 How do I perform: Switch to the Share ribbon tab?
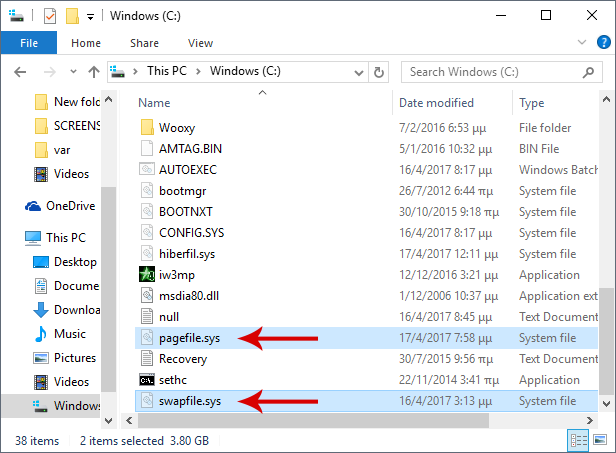pyautogui.click(x=144, y=43)
